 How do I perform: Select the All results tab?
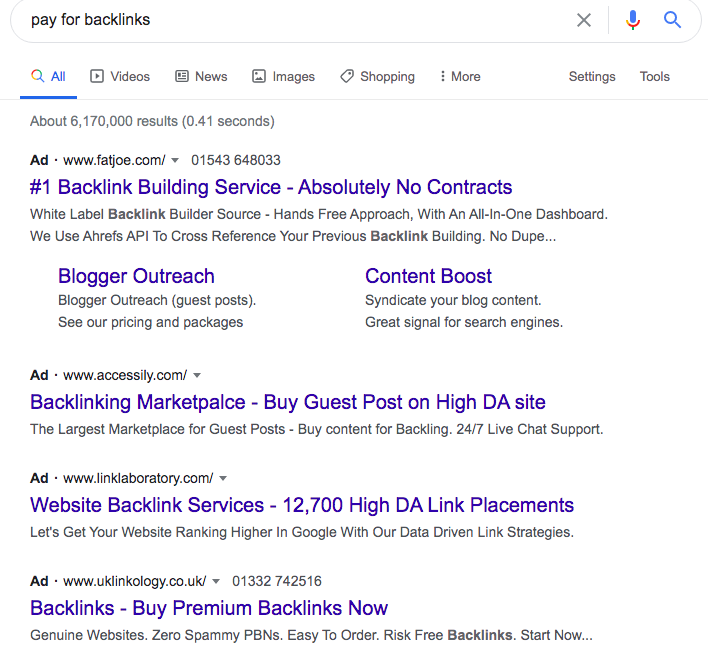[49, 77]
